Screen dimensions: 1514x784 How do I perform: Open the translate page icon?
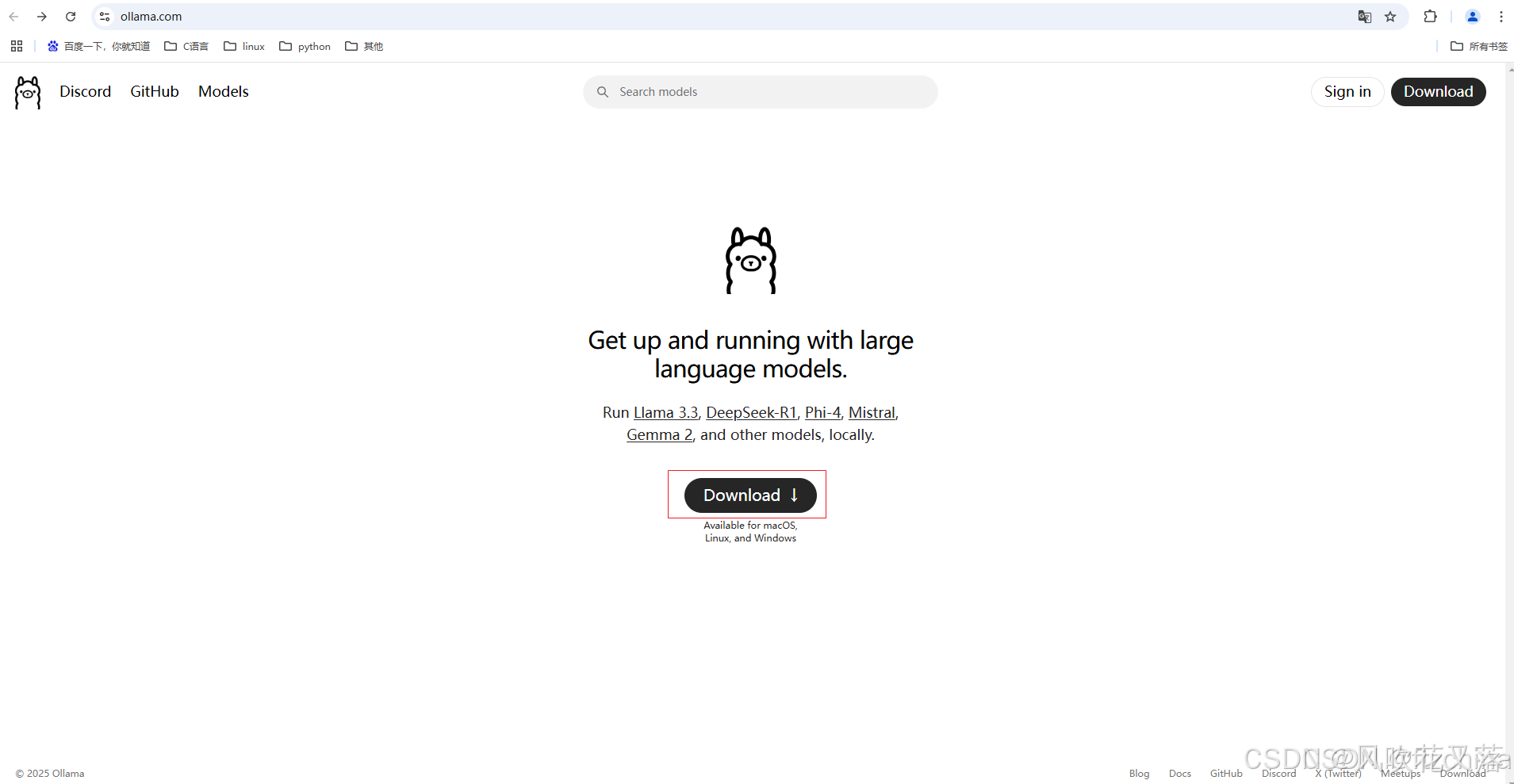(1365, 17)
